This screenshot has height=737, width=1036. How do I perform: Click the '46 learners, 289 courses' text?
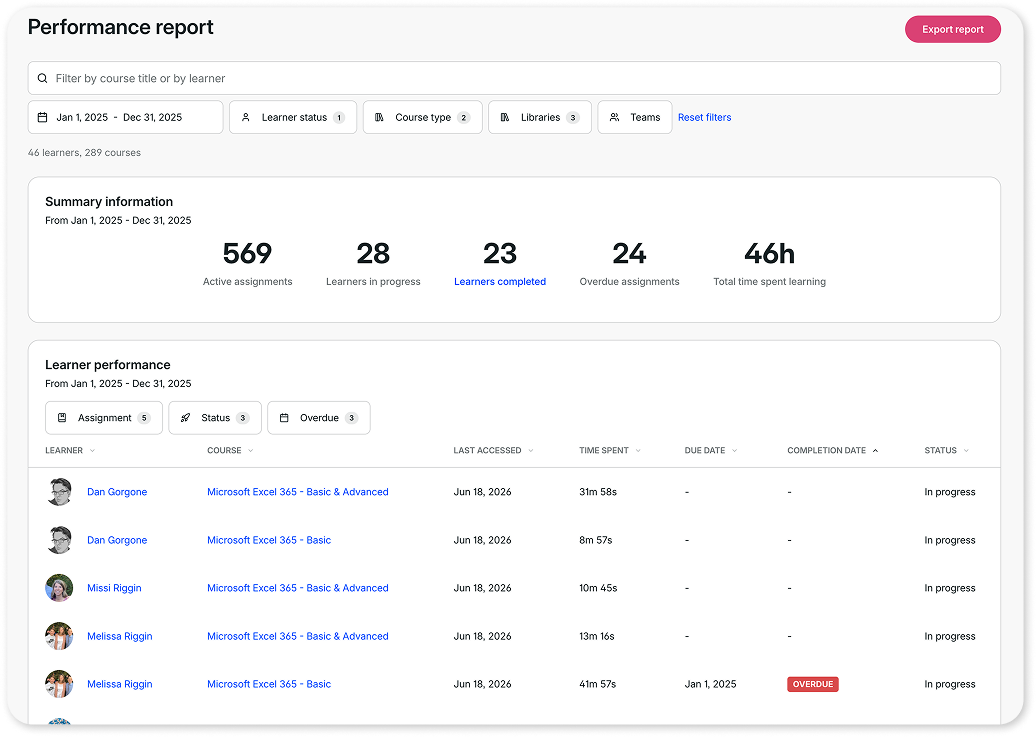[84, 153]
